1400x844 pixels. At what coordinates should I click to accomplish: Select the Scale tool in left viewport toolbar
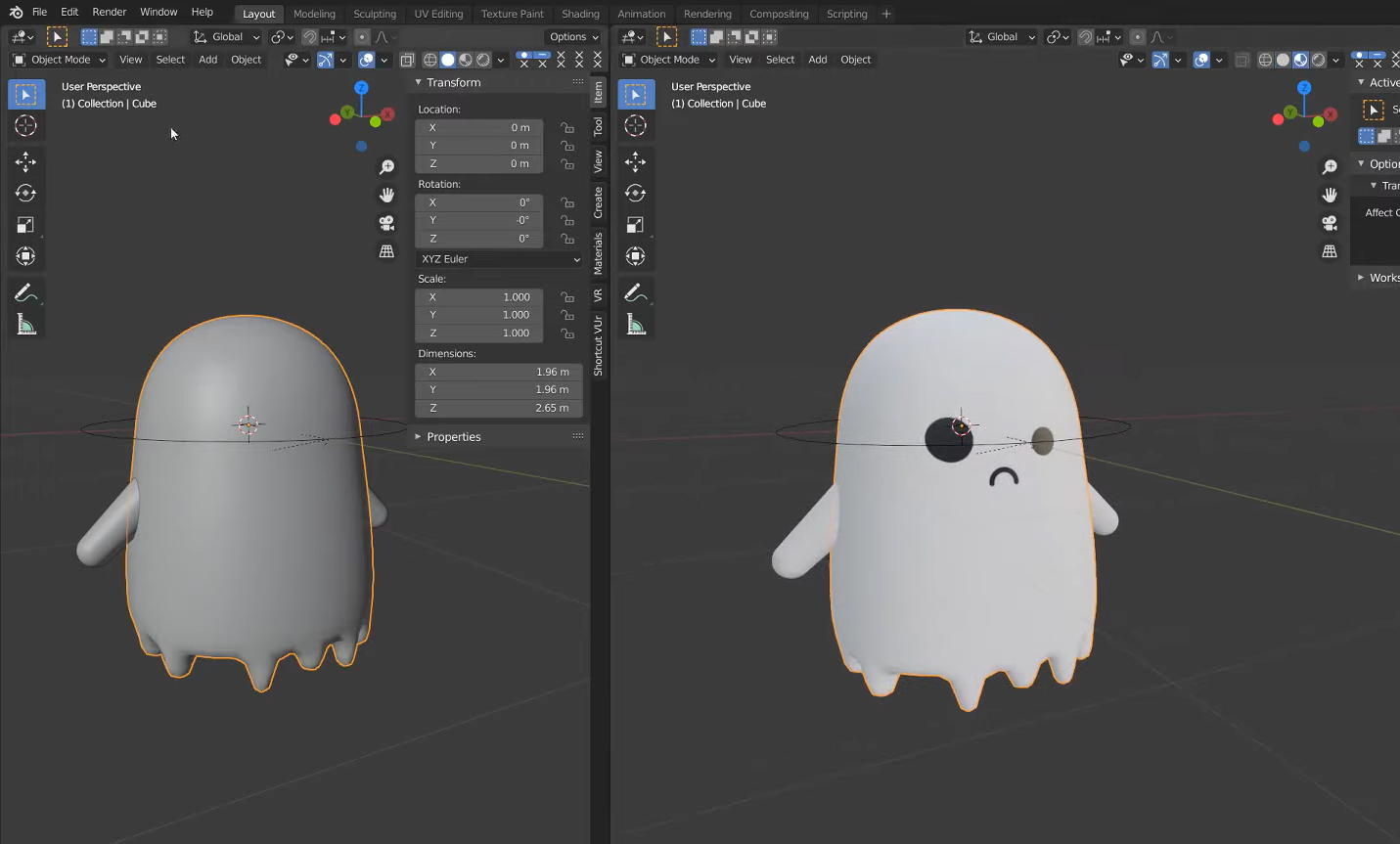[x=26, y=225]
